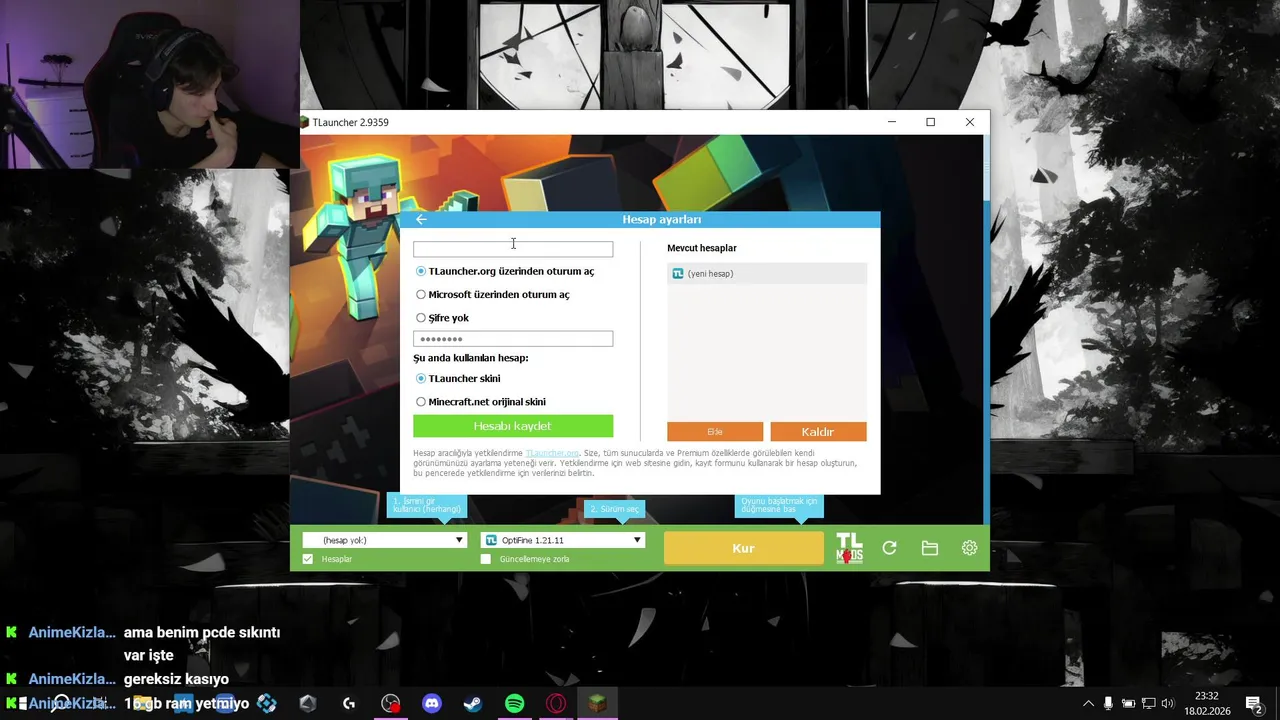Image resolution: width=1280 pixels, height=720 pixels.
Task: Open Opera GX from the taskbar
Action: click(x=555, y=704)
